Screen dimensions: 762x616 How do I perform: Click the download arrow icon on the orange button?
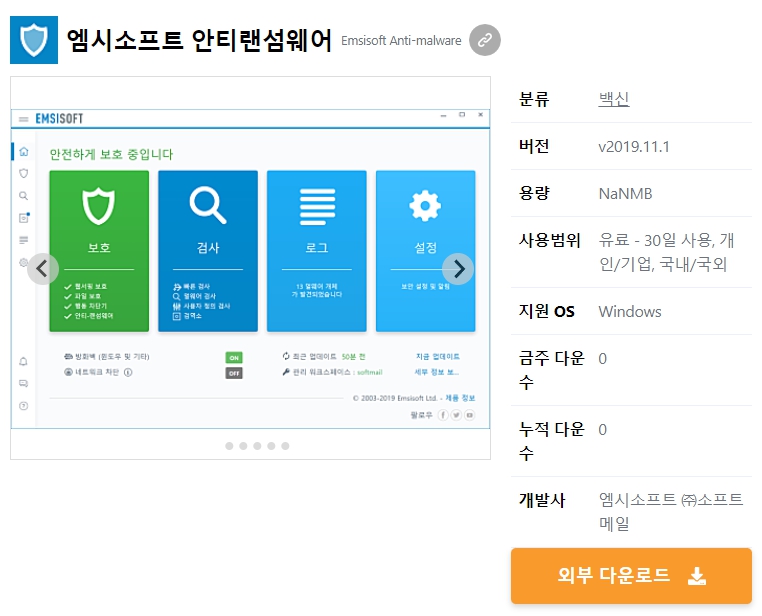[x=697, y=576]
